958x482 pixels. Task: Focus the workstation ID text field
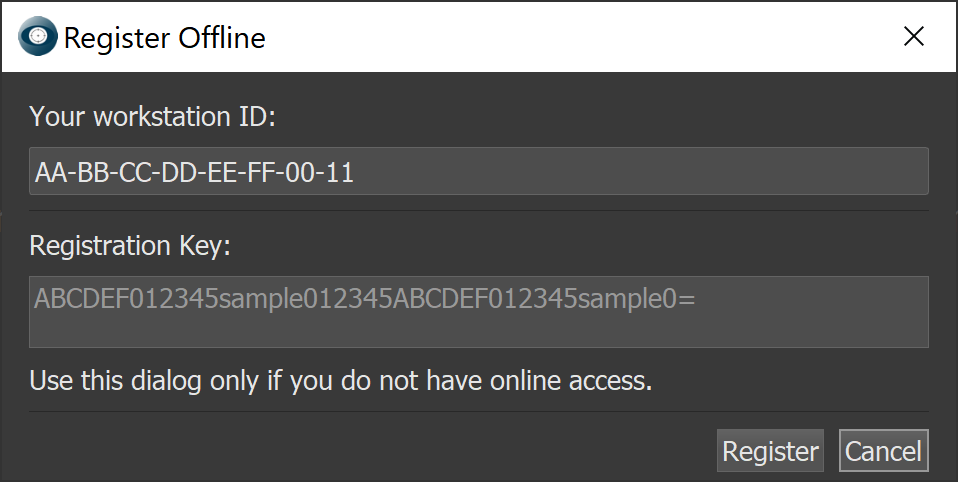tap(478, 171)
